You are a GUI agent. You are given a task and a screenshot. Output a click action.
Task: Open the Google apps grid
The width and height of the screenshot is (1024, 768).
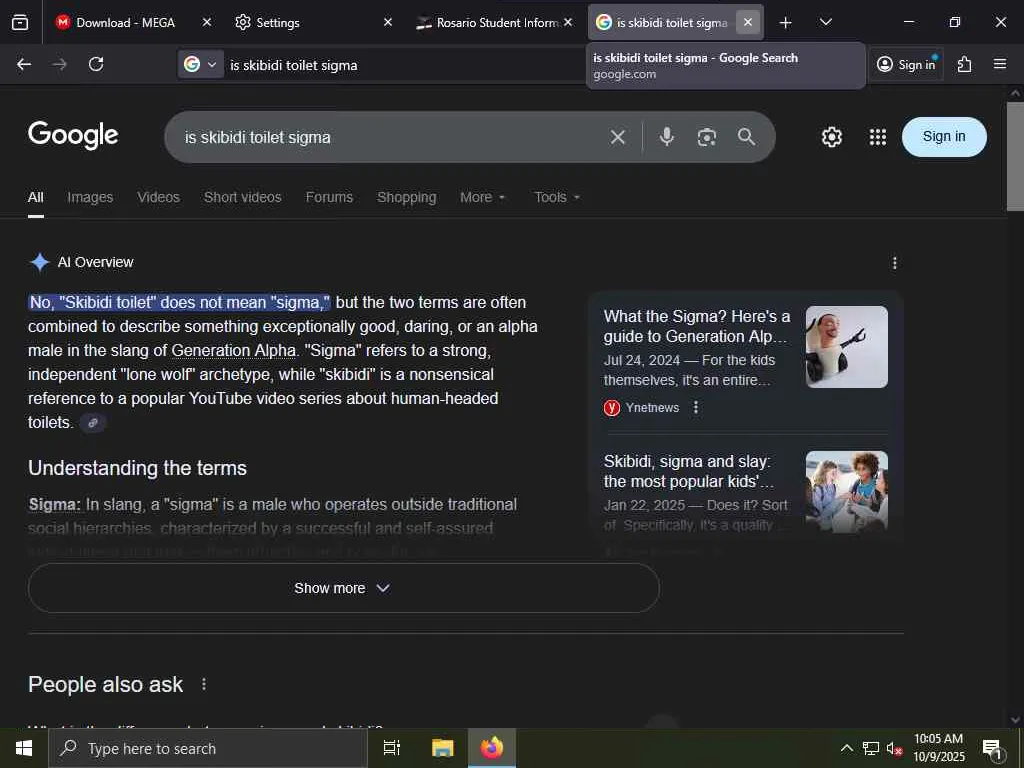[x=878, y=137]
